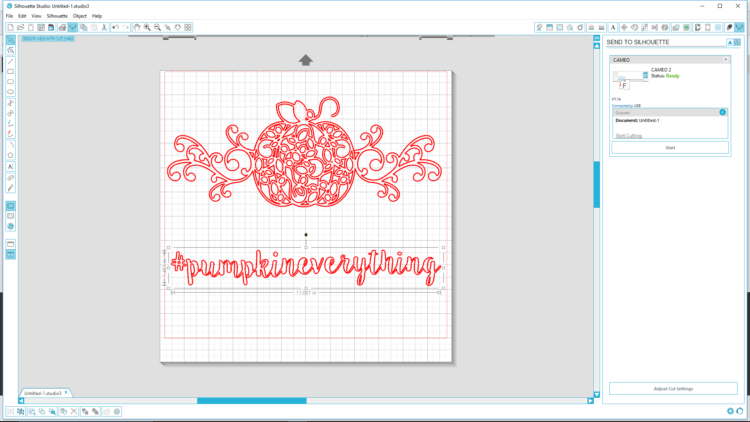Open Send to Silhouette panel icon

pos(739,28)
